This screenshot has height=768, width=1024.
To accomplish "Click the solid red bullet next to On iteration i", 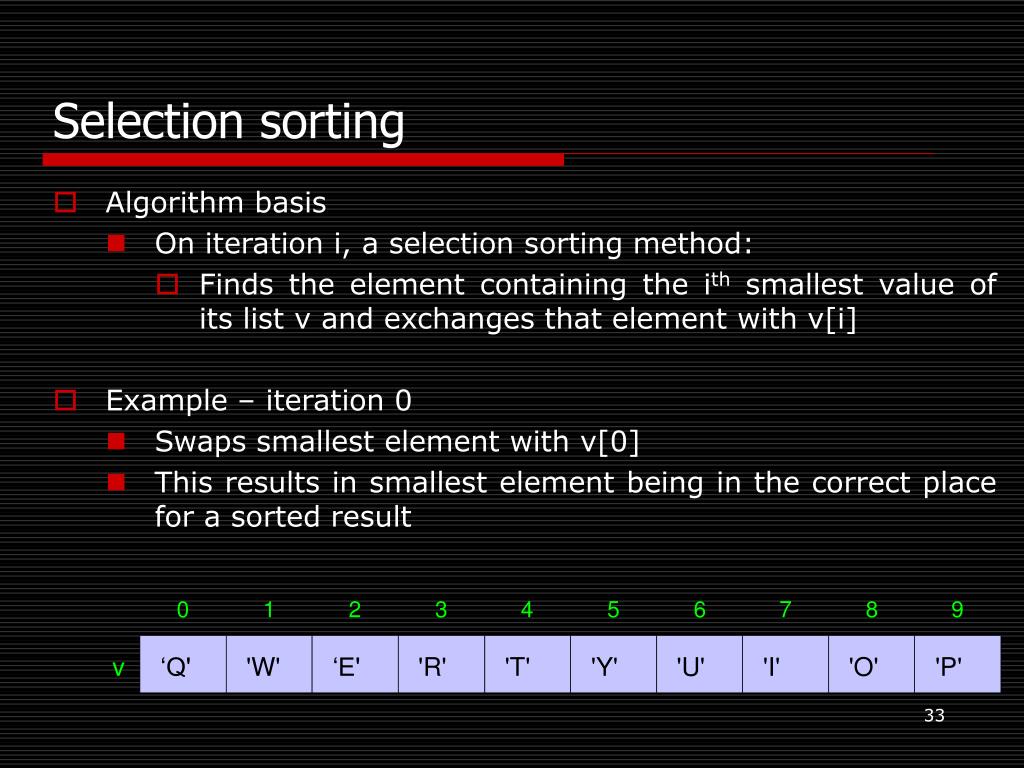I will click(116, 243).
